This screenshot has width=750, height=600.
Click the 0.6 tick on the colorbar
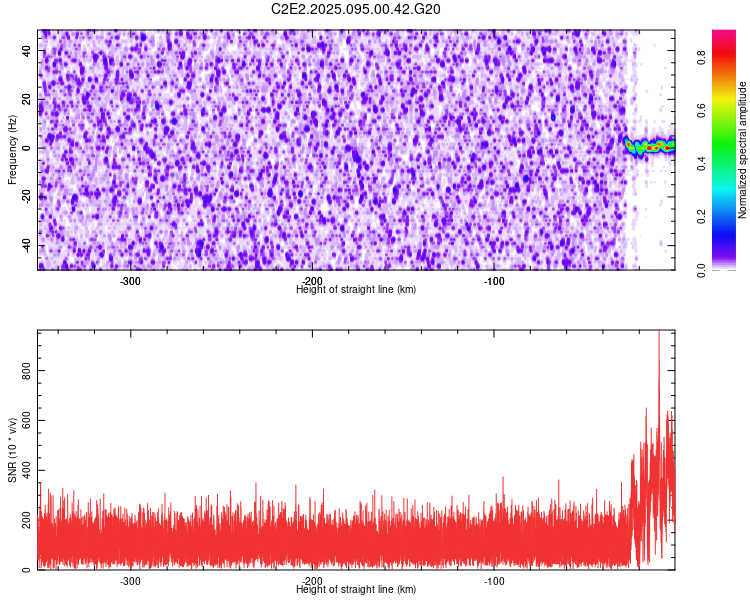click(x=701, y=111)
